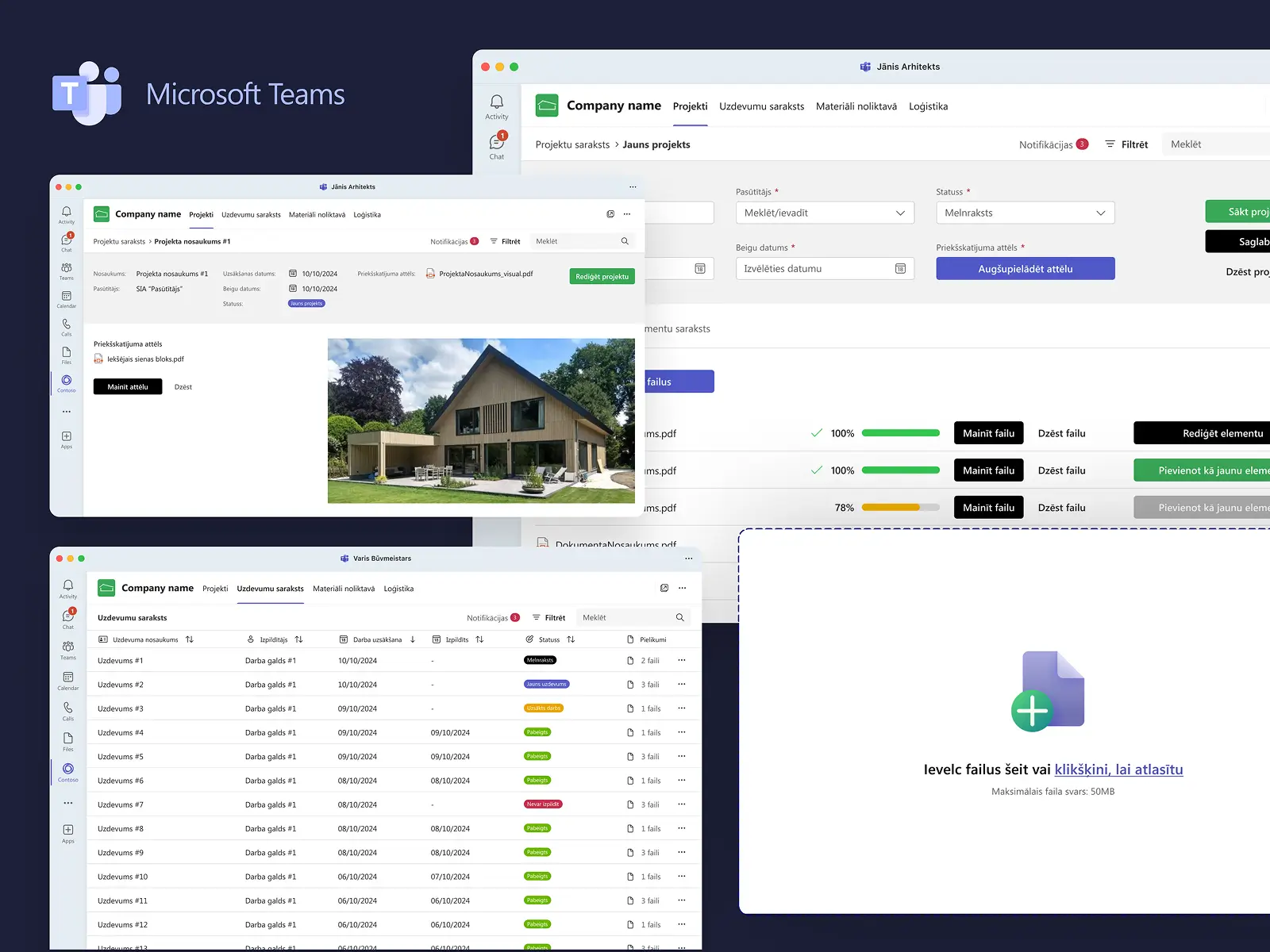Select Projekti tab in Varis Būvmeistars window

[x=215, y=589]
